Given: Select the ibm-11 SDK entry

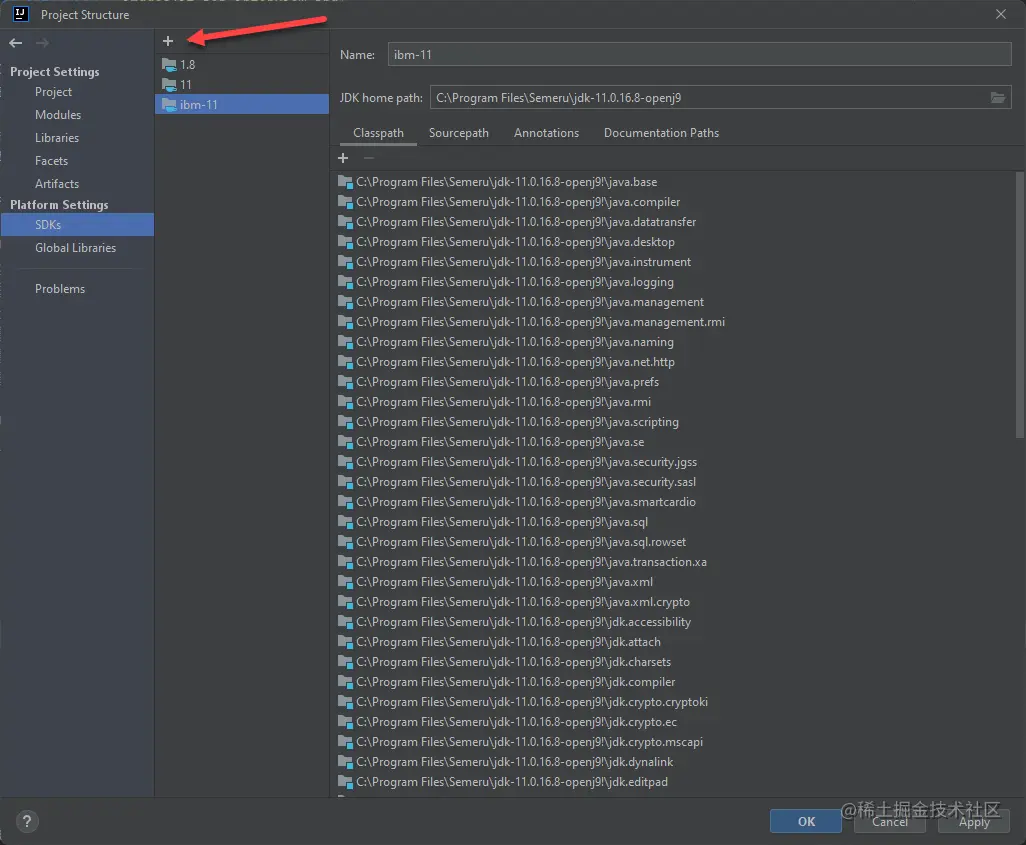Looking at the screenshot, I should (241, 105).
